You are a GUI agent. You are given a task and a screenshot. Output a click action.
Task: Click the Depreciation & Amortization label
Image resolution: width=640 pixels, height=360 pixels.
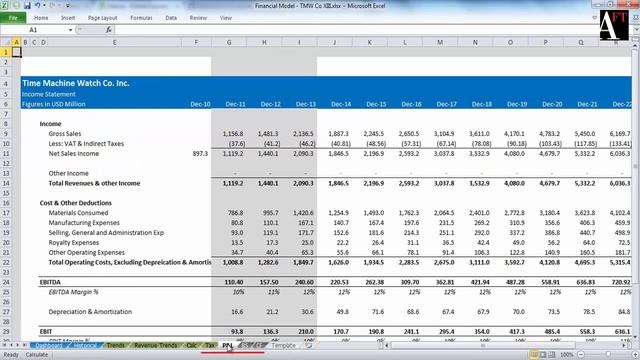click(x=90, y=312)
